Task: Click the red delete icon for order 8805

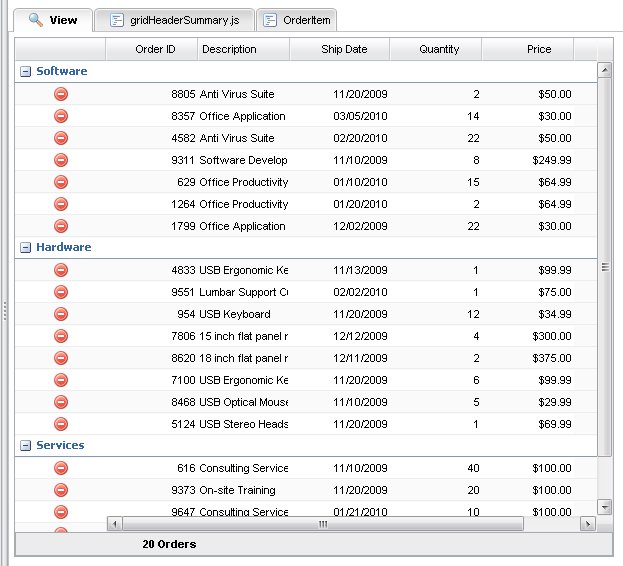Action: [60, 94]
